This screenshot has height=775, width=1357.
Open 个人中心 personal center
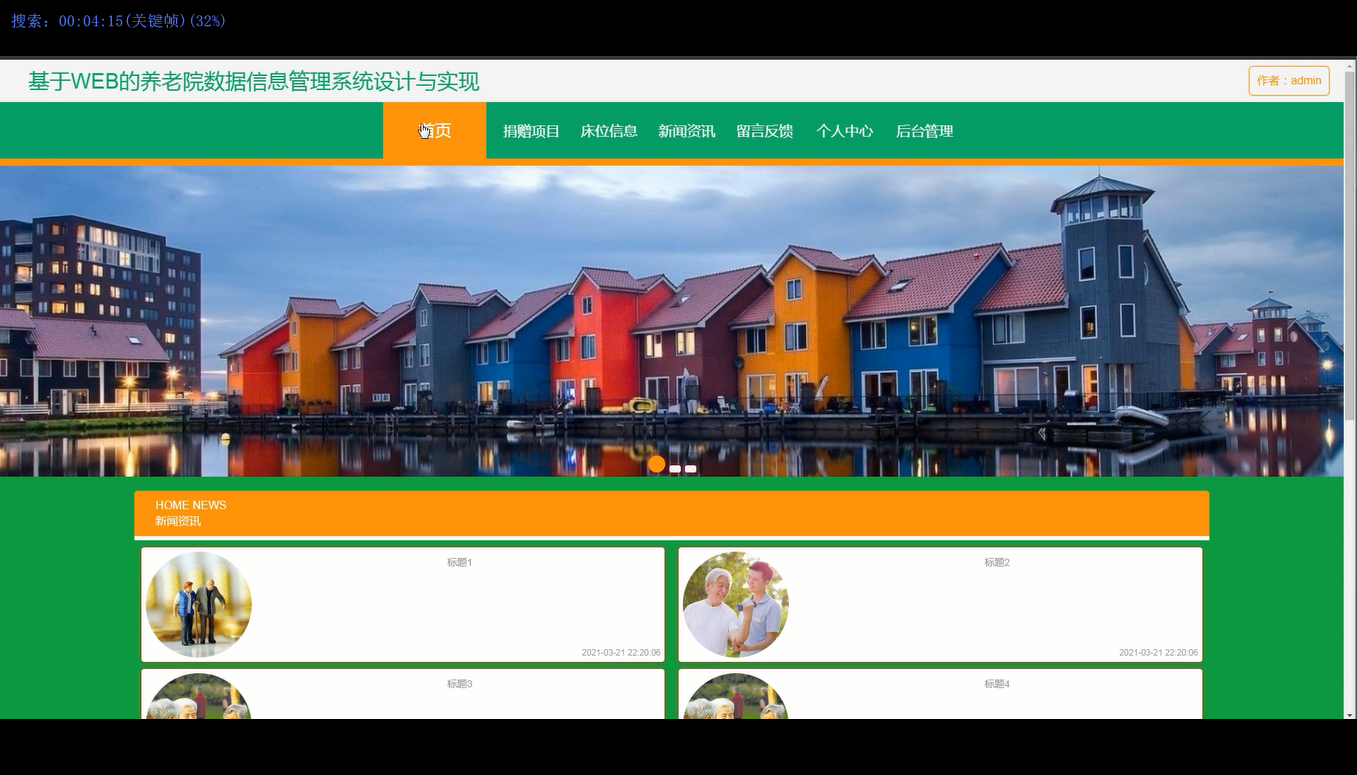(x=845, y=130)
